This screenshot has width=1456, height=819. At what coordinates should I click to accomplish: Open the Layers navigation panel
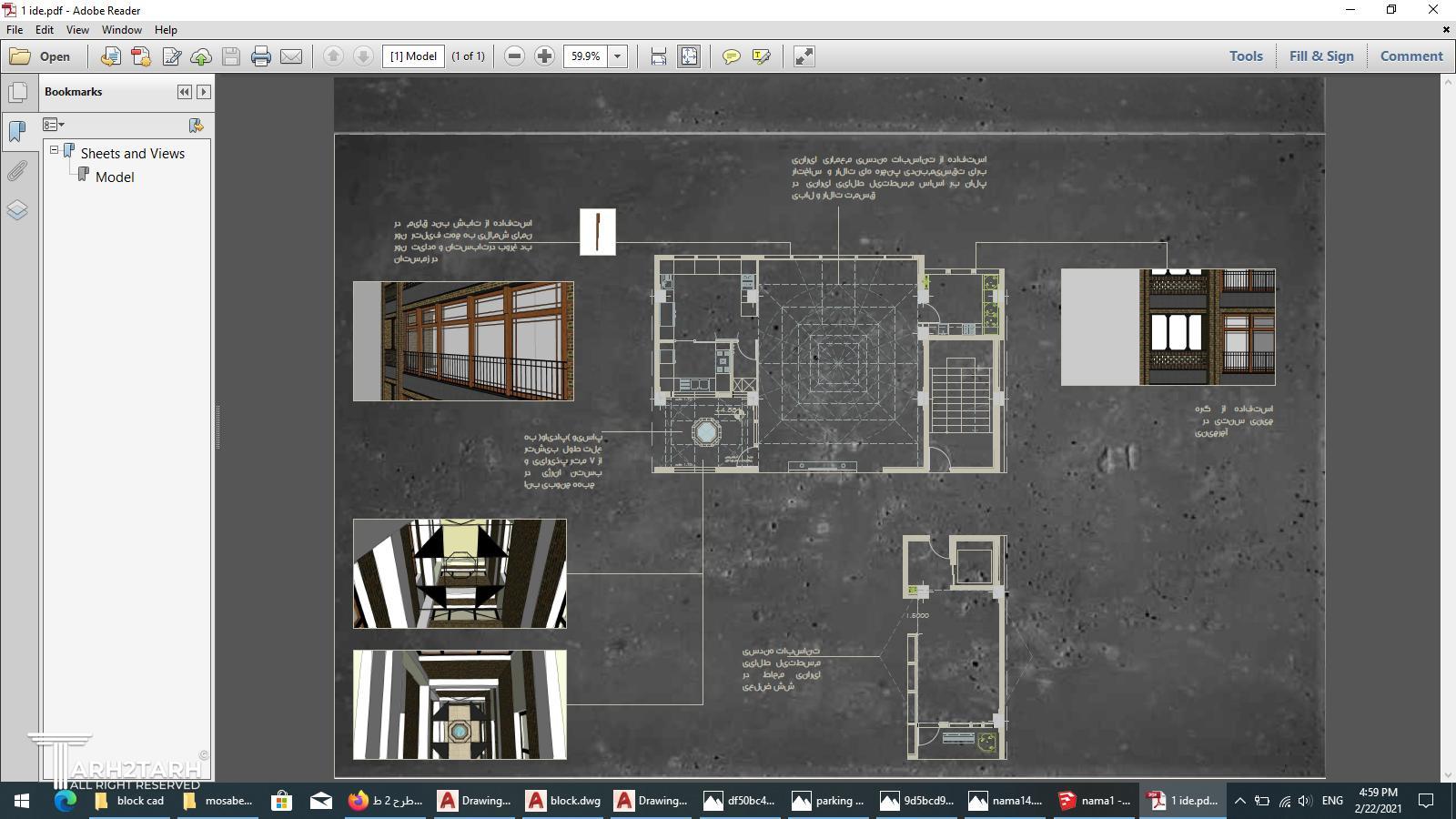17,210
